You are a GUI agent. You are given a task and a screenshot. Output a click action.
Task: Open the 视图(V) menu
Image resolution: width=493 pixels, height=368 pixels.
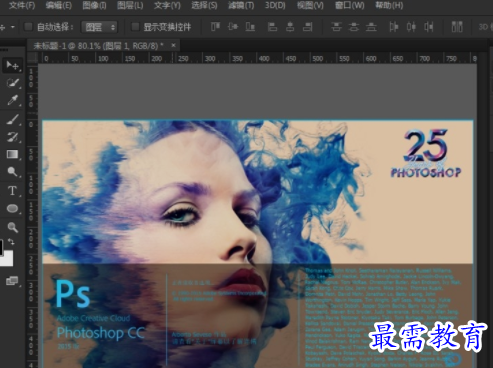click(x=310, y=6)
